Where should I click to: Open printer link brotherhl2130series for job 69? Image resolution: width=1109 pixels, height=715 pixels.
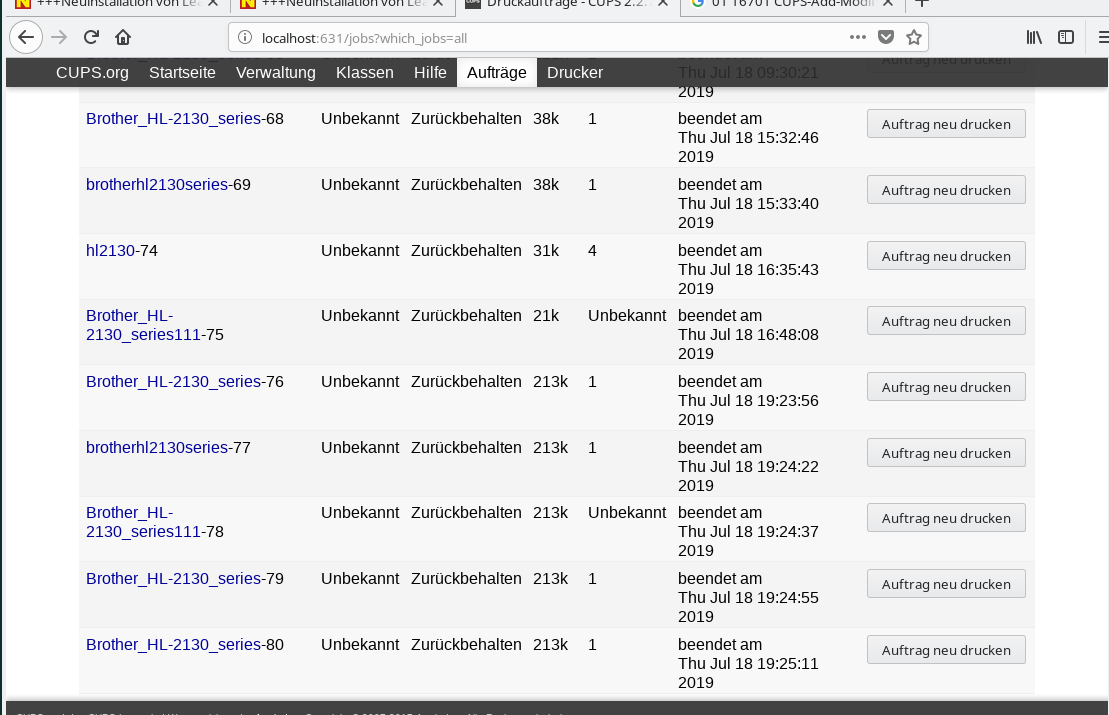click(x=157, y=185)
